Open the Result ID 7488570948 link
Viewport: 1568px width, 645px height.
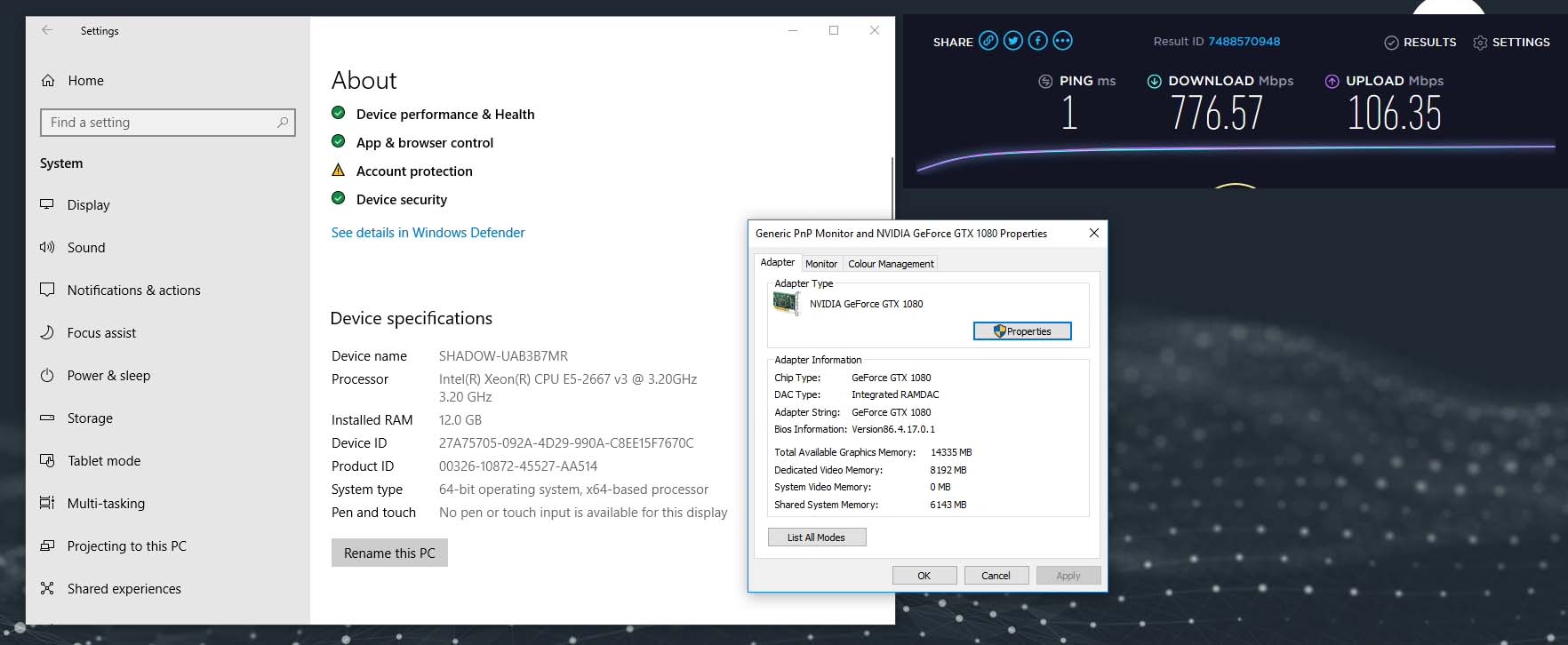pyautogui.click(x=1244, y=42)
